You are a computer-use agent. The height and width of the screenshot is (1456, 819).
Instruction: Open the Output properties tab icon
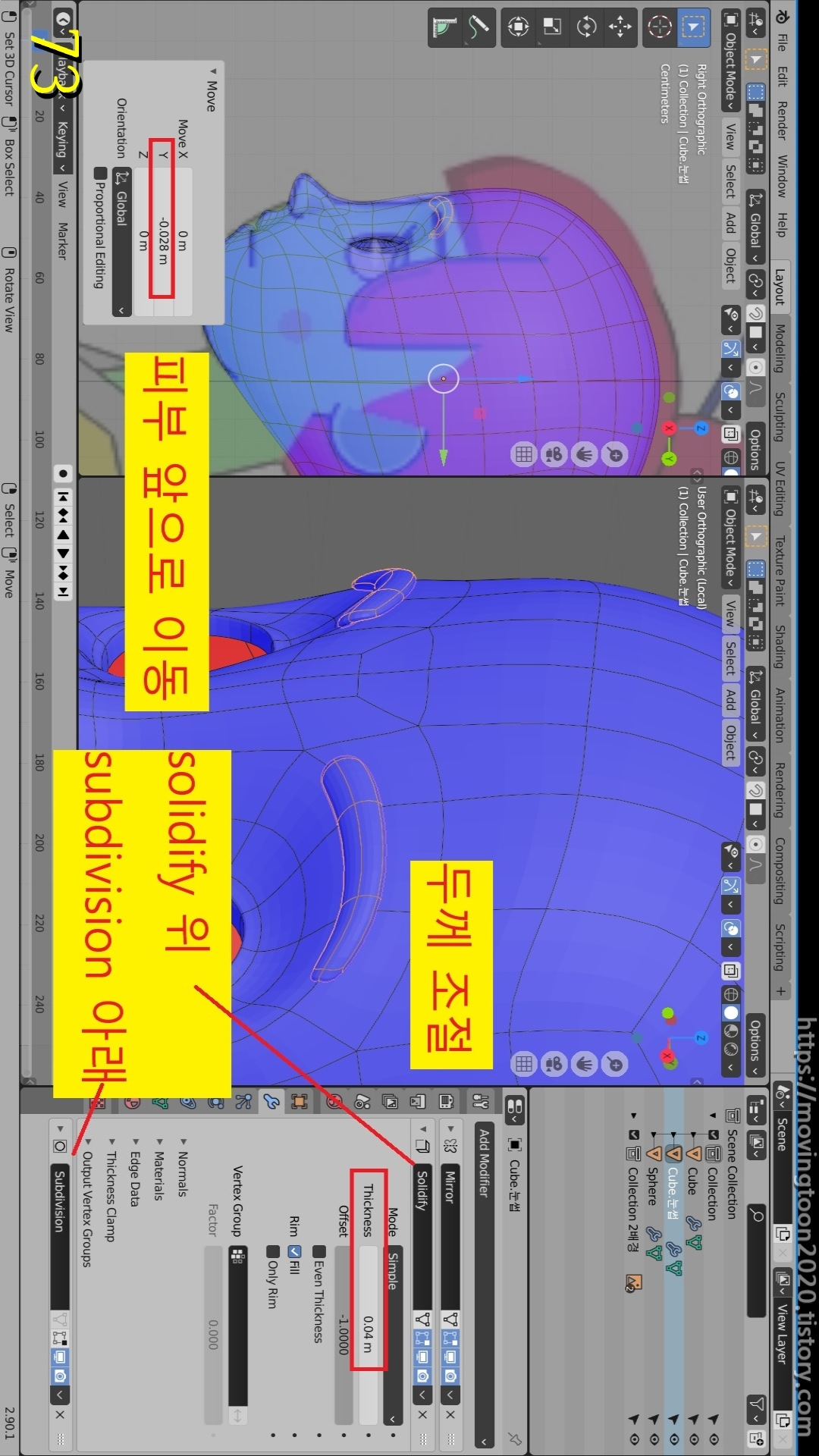pos(418,1102)
